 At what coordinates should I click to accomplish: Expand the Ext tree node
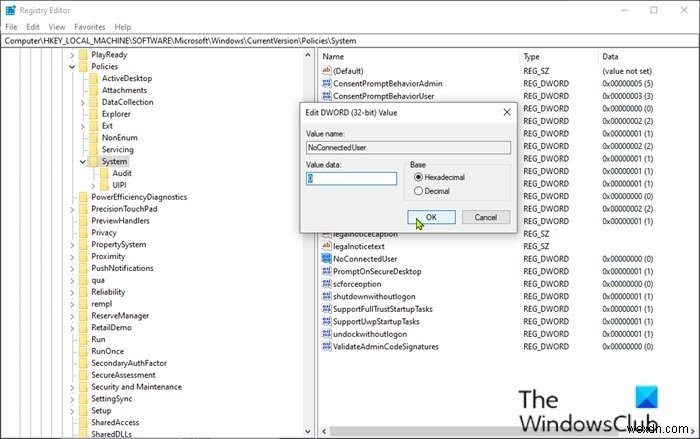[83, 126]
